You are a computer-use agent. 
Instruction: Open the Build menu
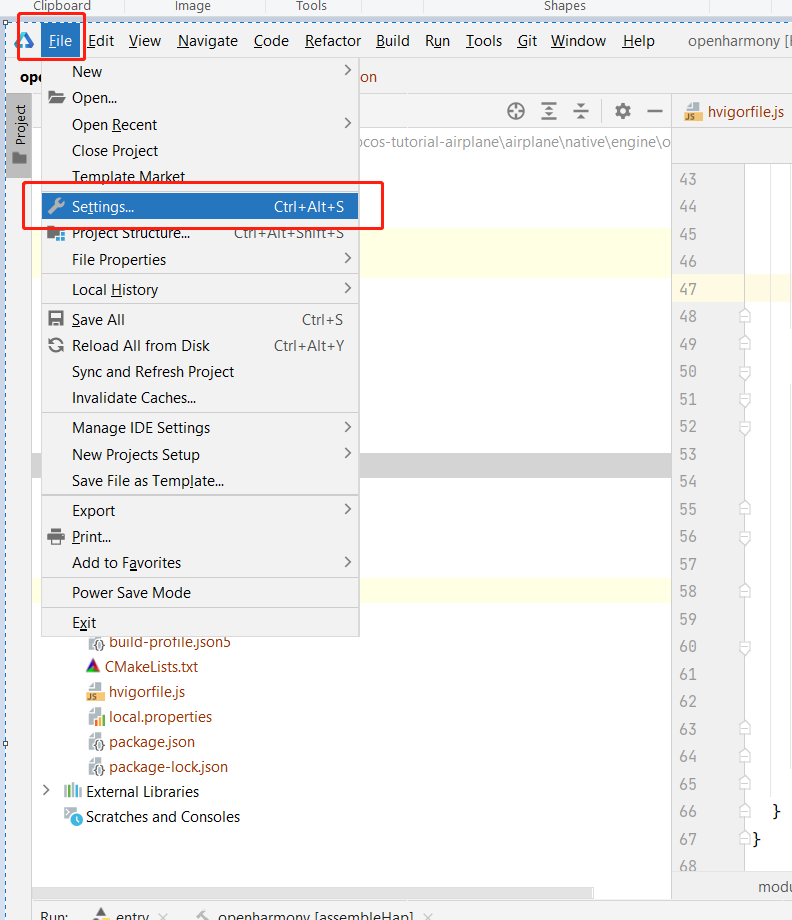(392, 40)
